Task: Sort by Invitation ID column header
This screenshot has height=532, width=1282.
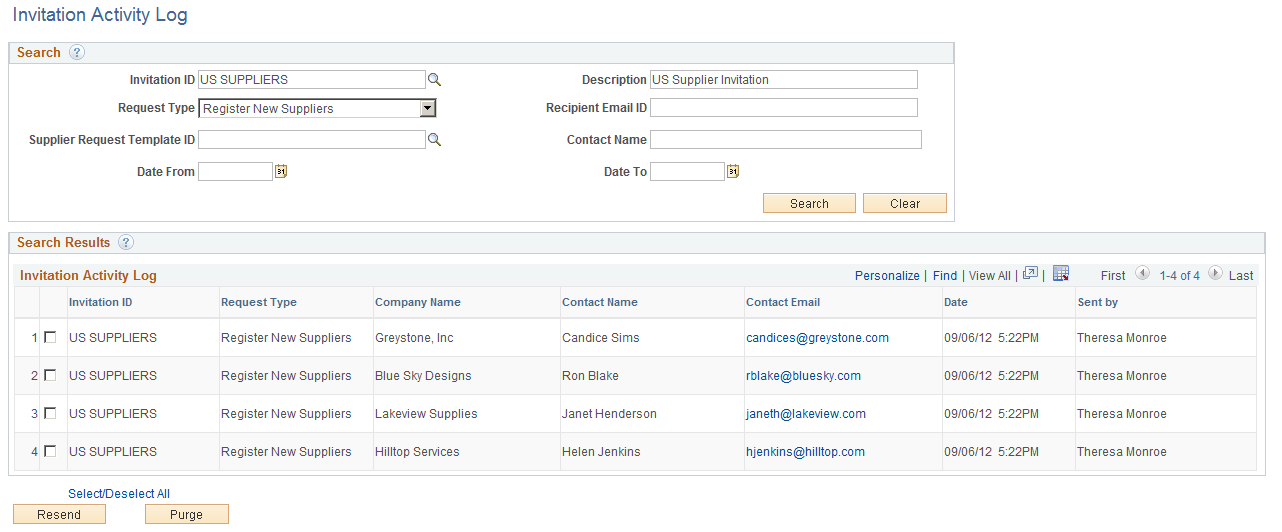Action: click(100, 302)
